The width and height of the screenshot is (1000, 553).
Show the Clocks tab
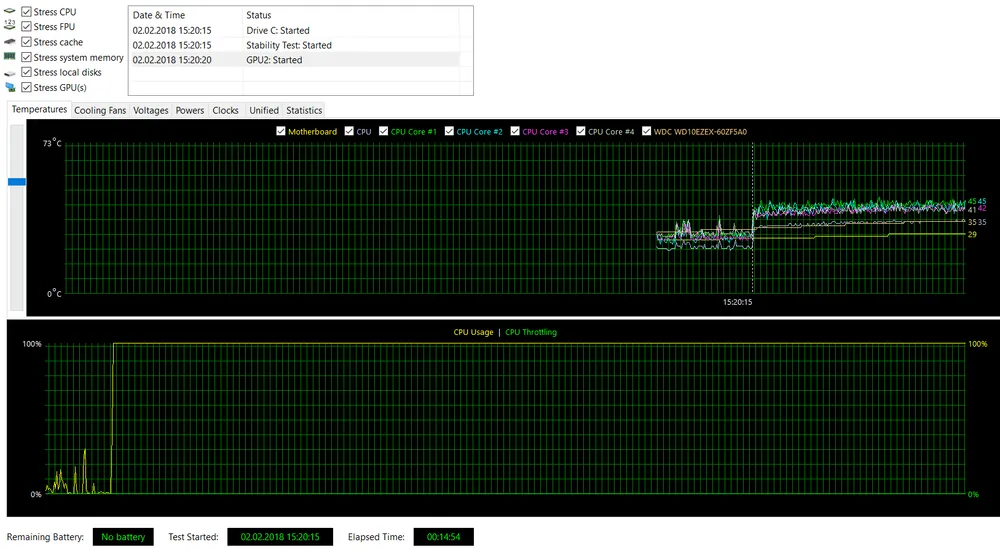coord(226,110)
